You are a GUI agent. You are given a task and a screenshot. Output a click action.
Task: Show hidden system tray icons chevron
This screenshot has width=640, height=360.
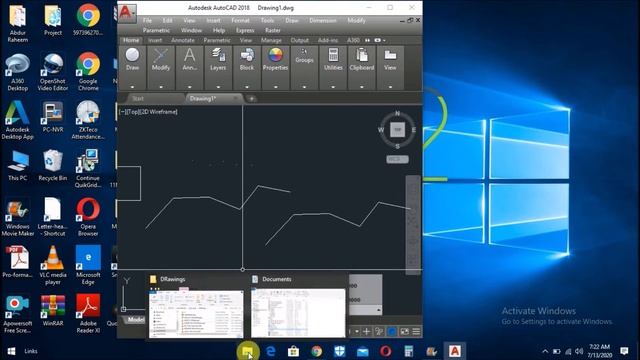[x=545, y=351]
